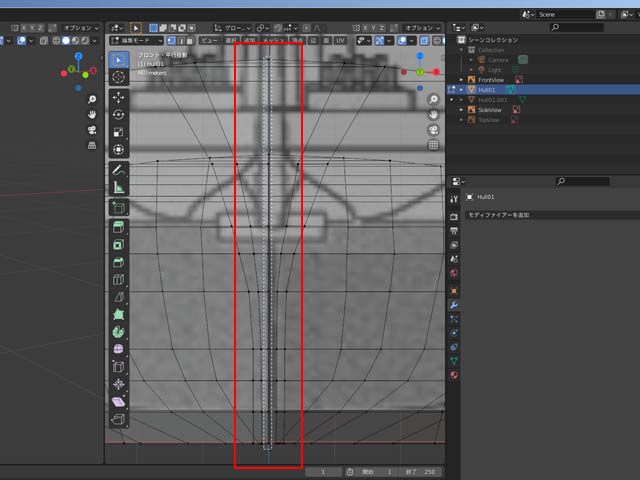Open the Modifier properties wrench tab
Viewport: 640px width, 480px height.
[x=454, y=305]
